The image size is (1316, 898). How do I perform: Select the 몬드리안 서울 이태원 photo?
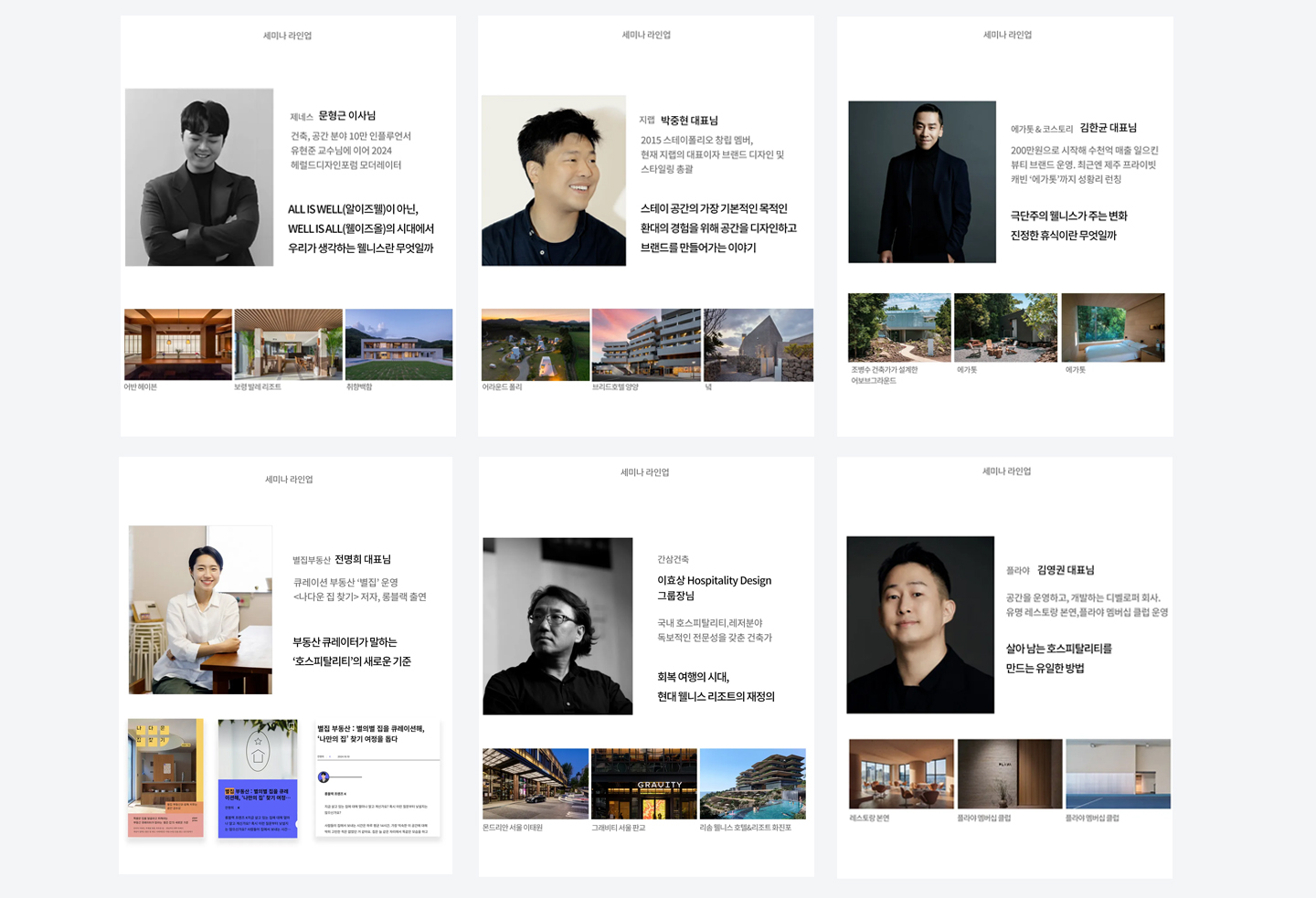click(536, 784)
